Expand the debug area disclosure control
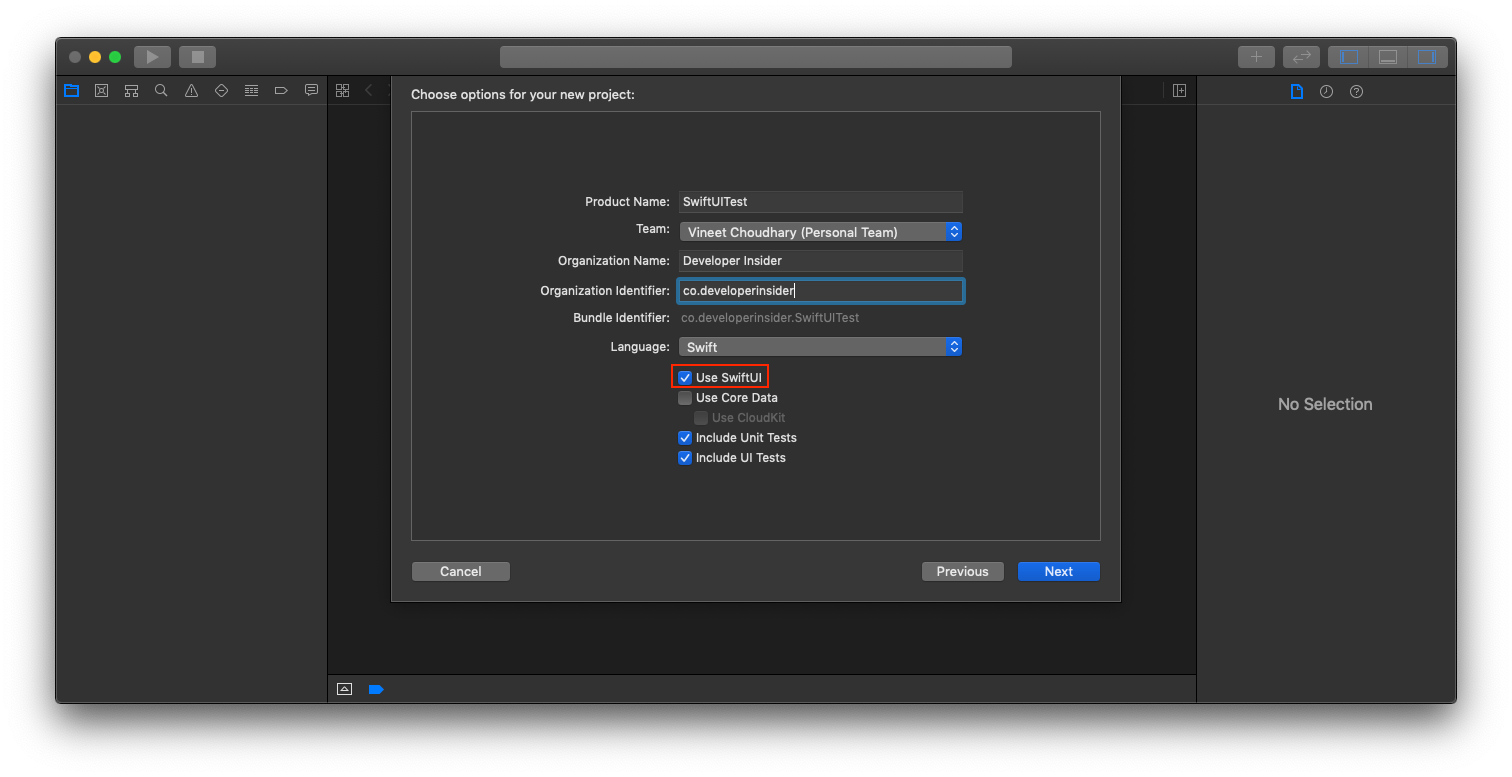1512x777 pixels. point(344,689)
